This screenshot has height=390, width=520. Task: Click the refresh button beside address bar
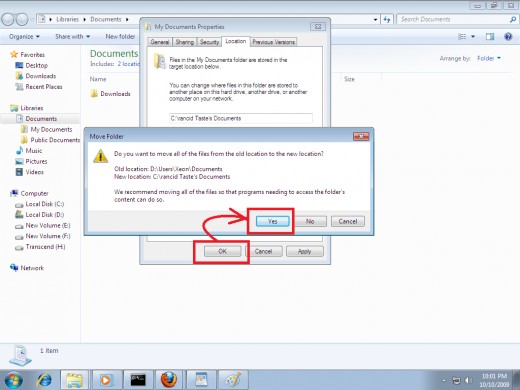click(387, 19)
